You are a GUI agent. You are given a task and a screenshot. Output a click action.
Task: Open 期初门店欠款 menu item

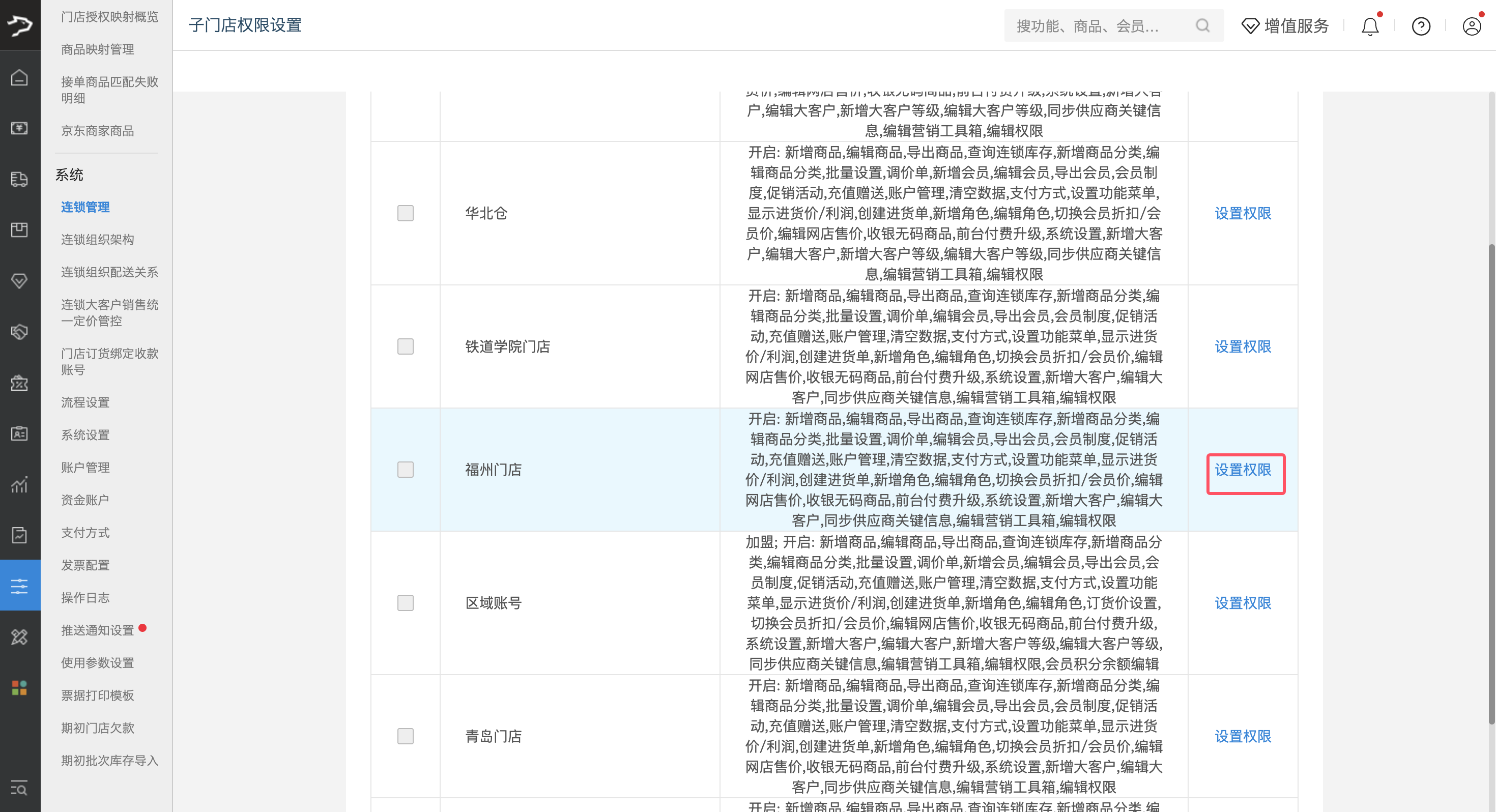tap(98, 728)
